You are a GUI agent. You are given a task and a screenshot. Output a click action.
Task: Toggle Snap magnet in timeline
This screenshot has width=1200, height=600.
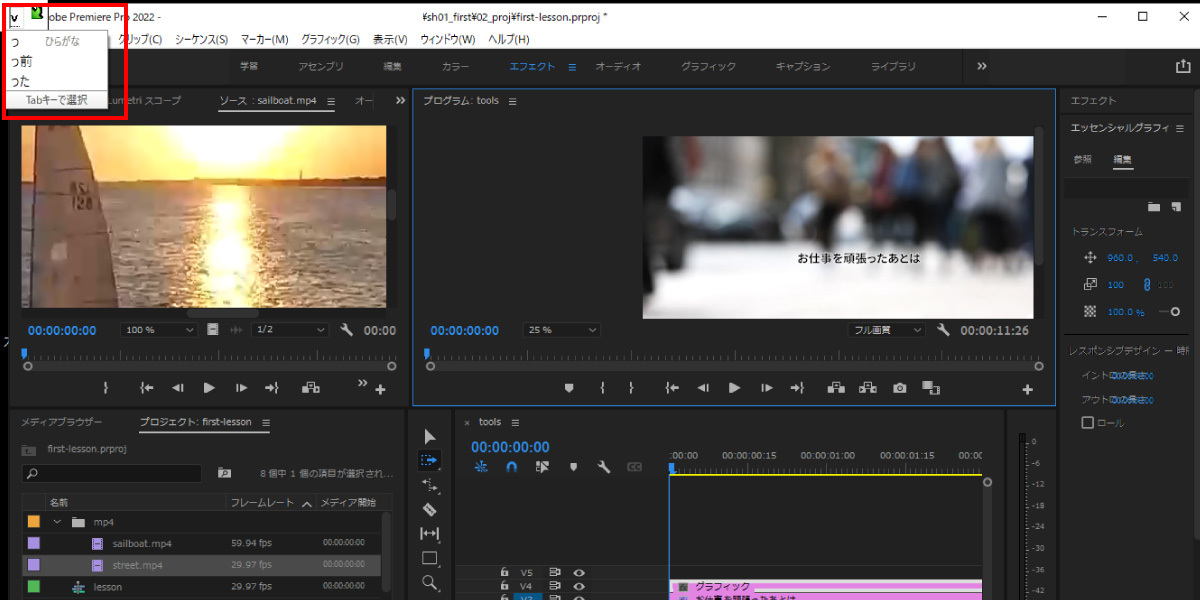(x=511, y=467)
